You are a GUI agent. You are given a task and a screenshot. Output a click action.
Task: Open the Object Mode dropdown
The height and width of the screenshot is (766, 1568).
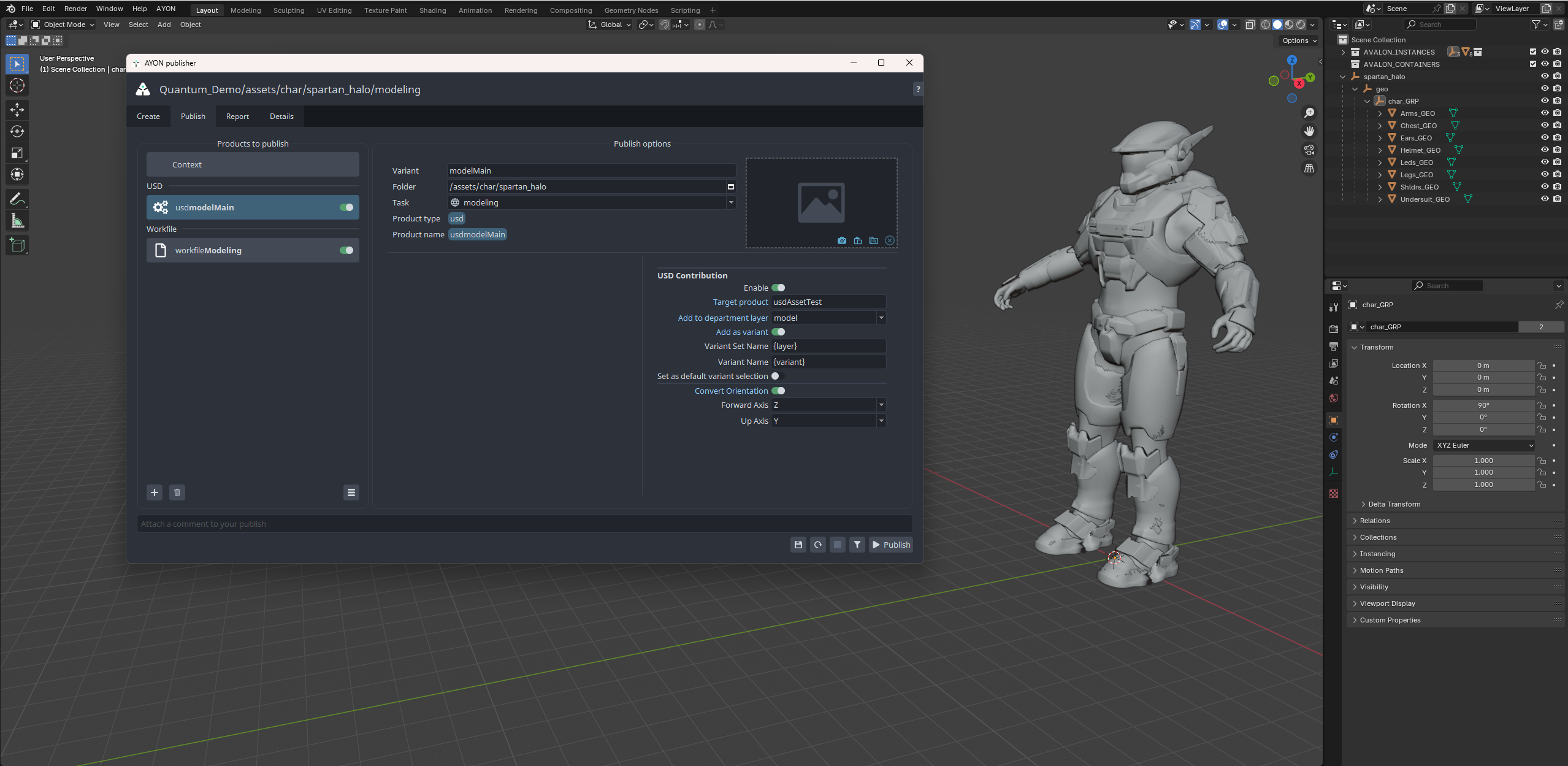[63, 25]
